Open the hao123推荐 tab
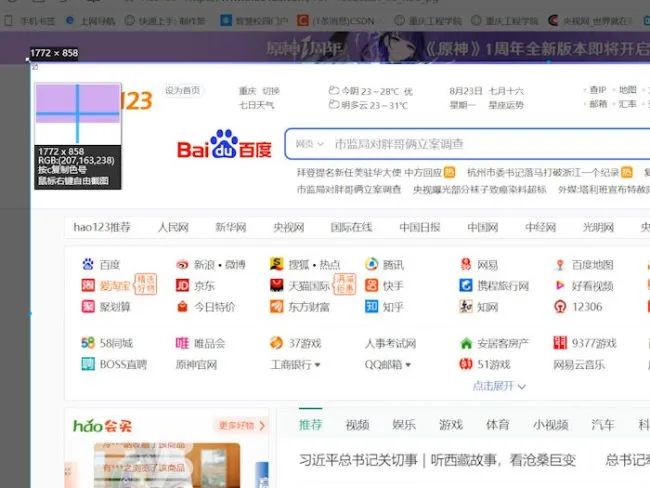Screen dimensions: 650x488 pyautogui.click(x=102, y=227)
